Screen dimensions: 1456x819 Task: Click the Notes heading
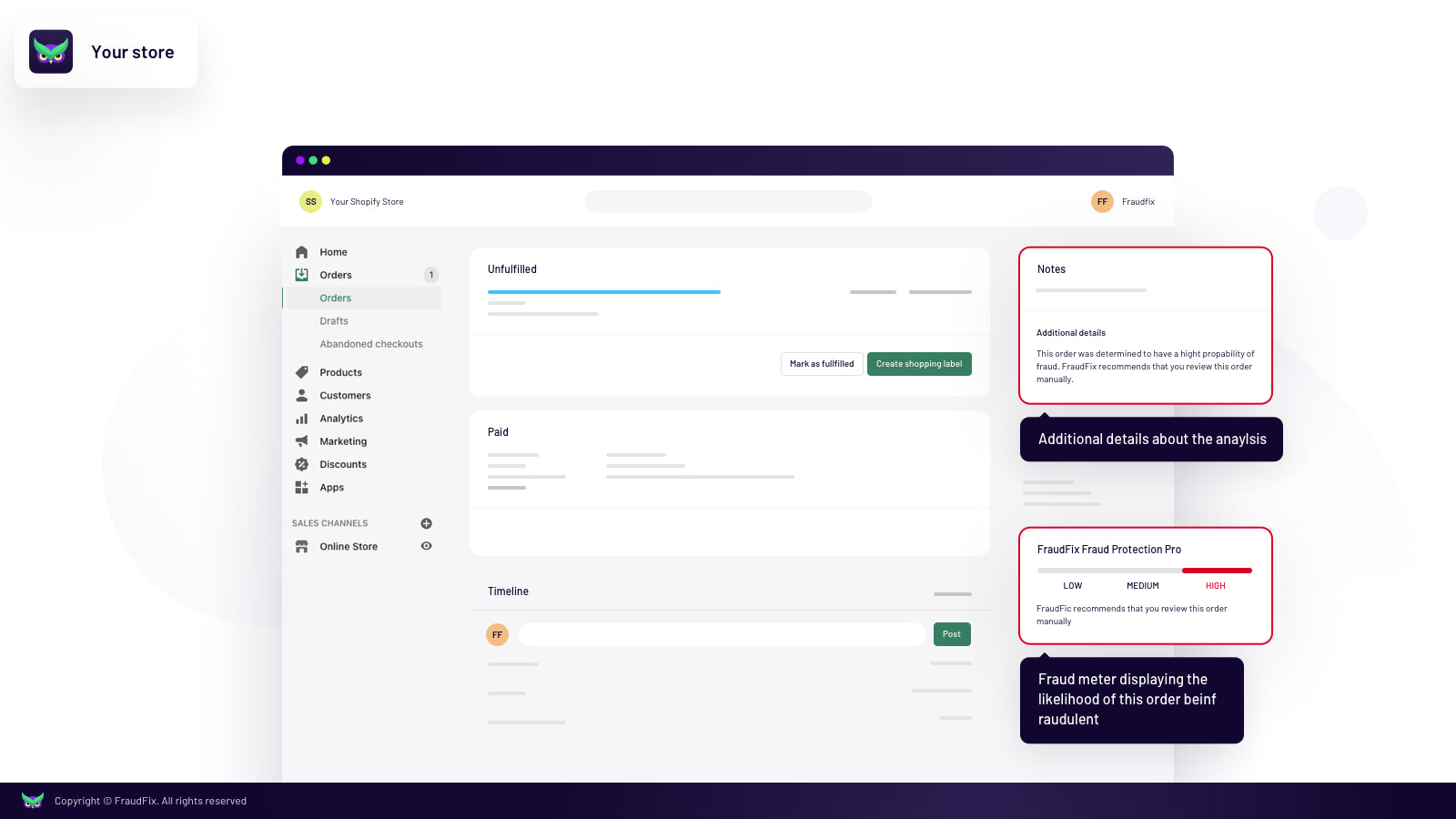[x=1051, y=269]
